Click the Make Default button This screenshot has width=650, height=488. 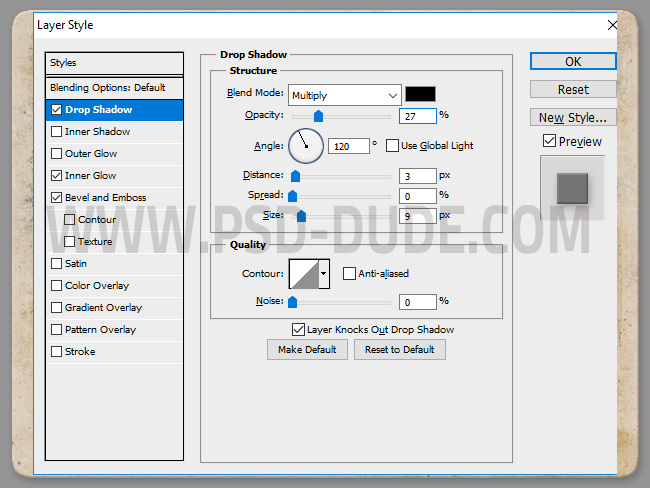pos(307,350)
